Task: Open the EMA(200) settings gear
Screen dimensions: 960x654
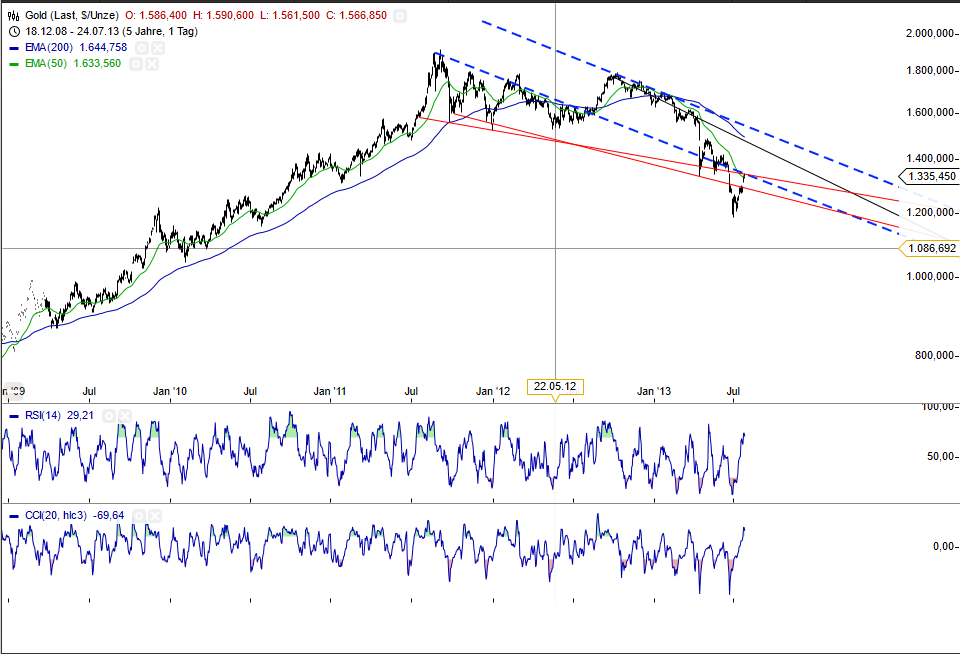Action: pyautogui.click(x=141, y=47)
